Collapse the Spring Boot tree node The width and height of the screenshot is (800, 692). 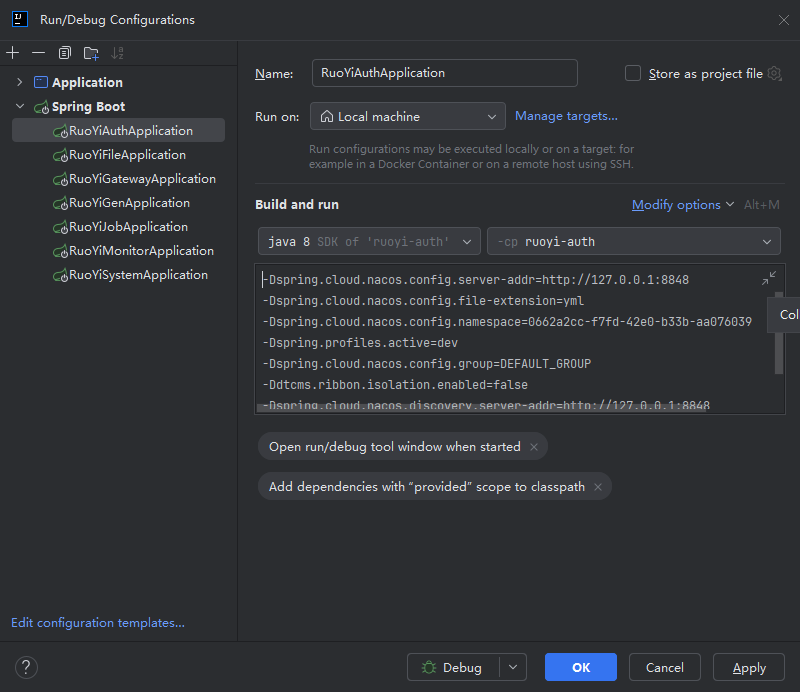(20, 106)
